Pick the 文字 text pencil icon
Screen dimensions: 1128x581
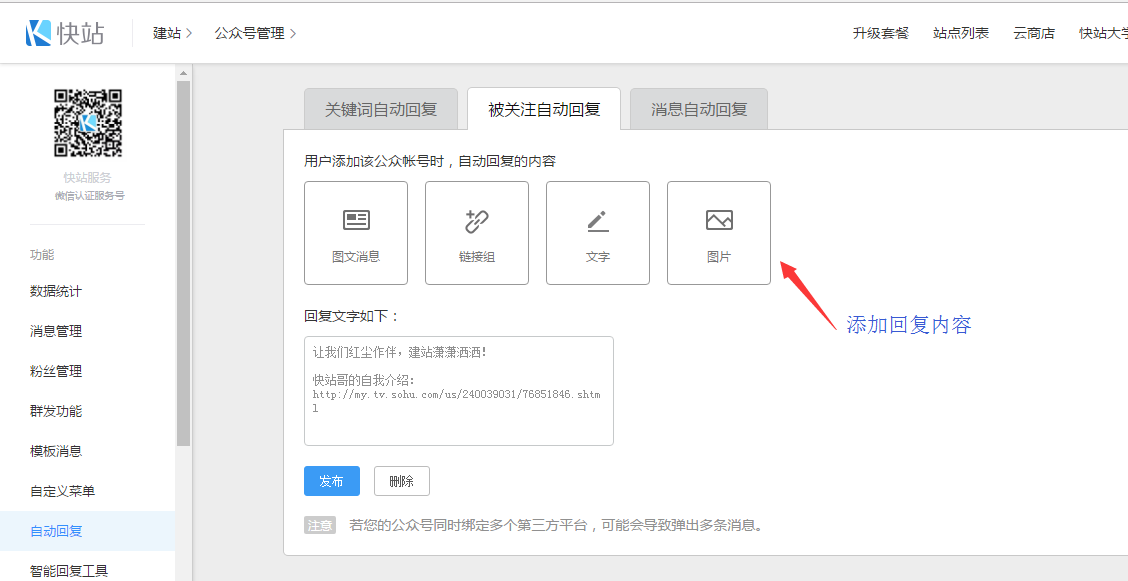click(x=598, y=221)
